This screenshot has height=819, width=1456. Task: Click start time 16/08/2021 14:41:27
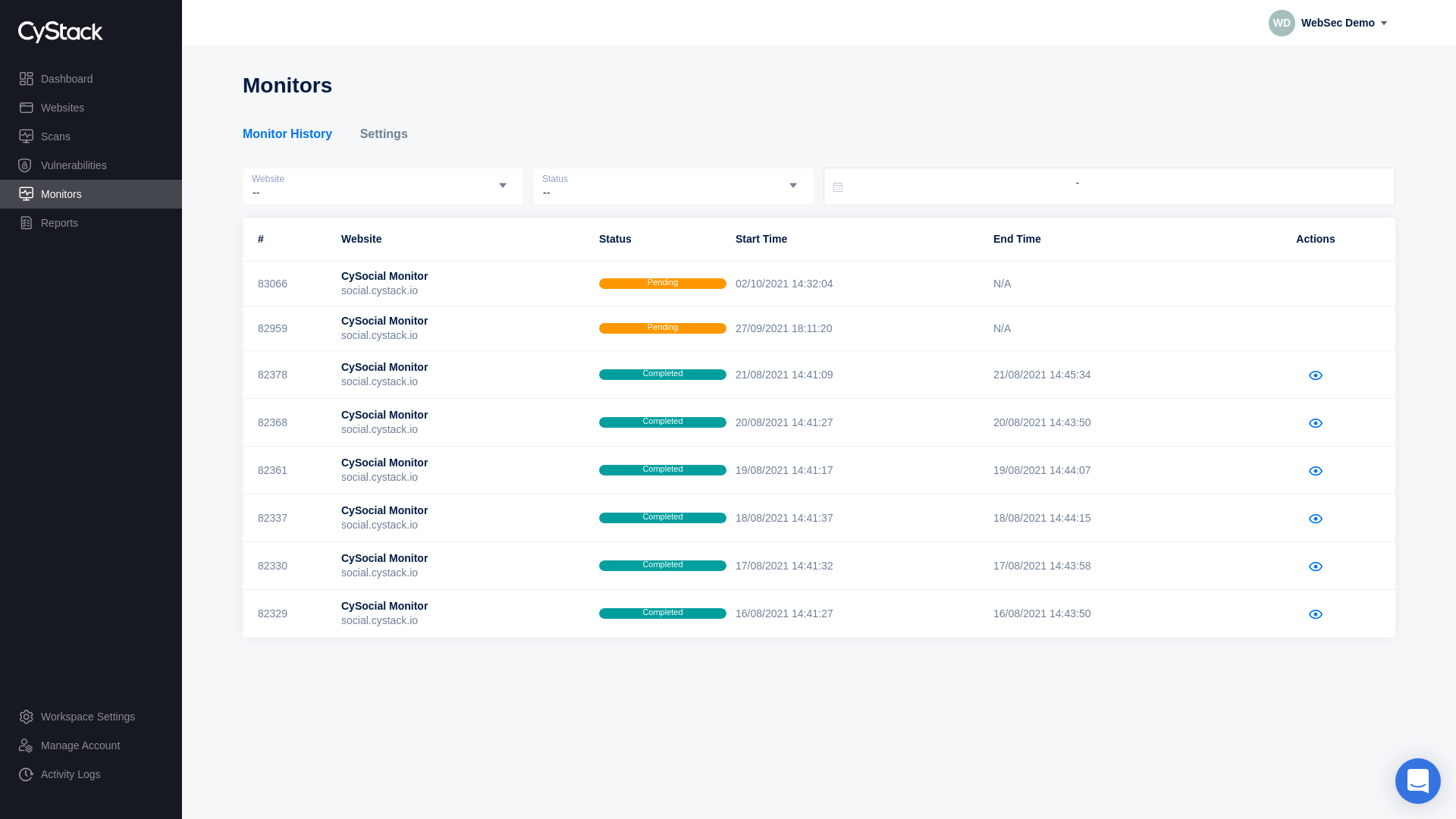(x=784, y=613)
